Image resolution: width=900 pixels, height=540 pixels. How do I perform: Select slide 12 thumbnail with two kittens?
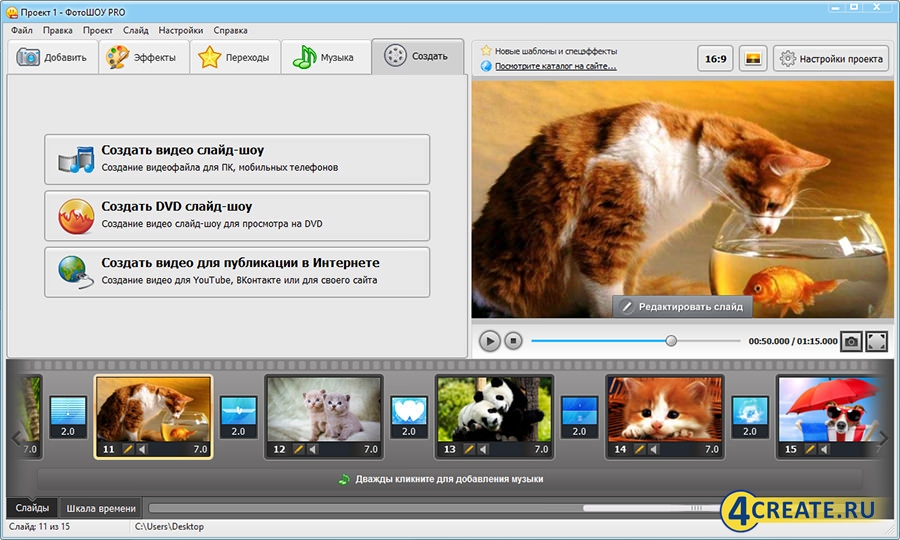point(324,409)
